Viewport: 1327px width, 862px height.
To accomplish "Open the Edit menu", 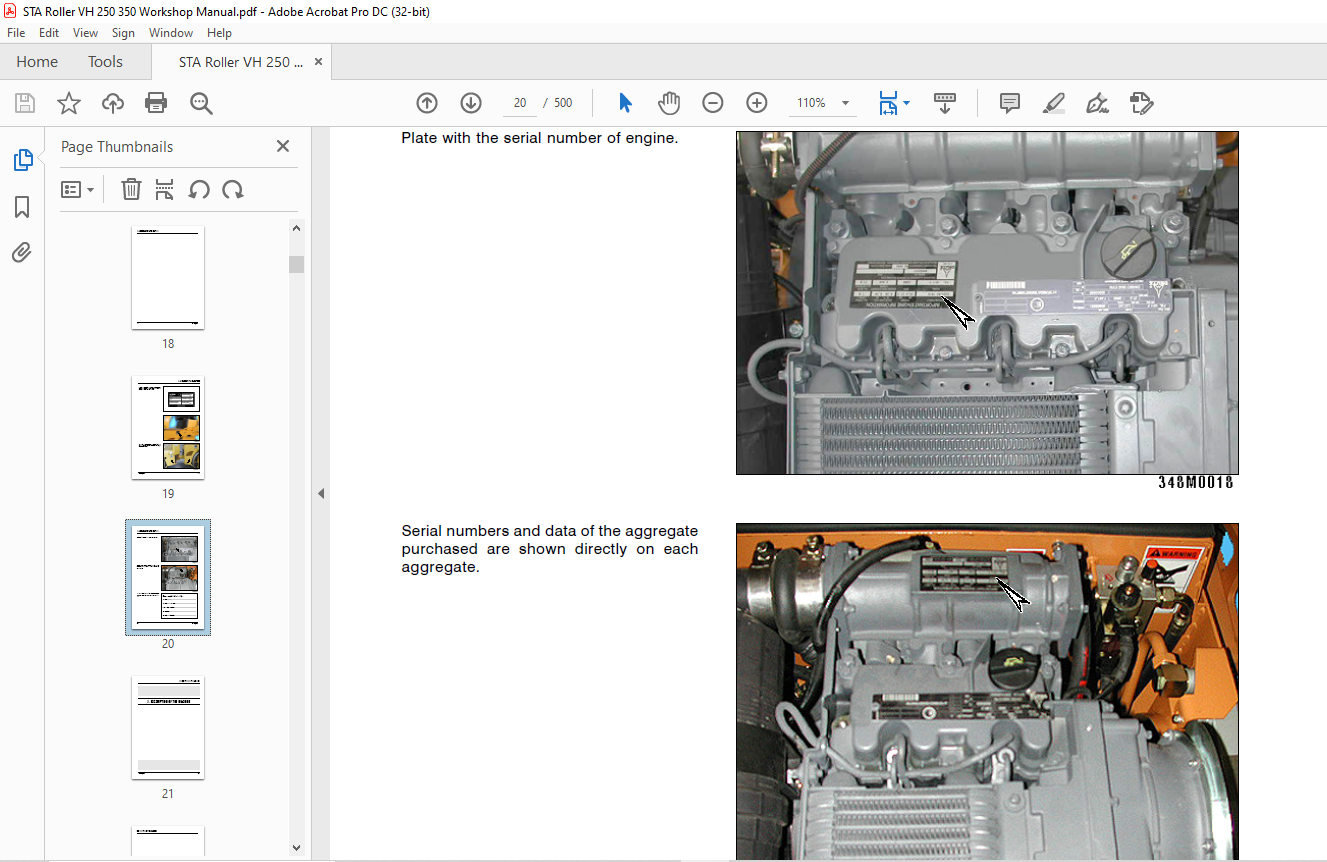I will point(49,33).
